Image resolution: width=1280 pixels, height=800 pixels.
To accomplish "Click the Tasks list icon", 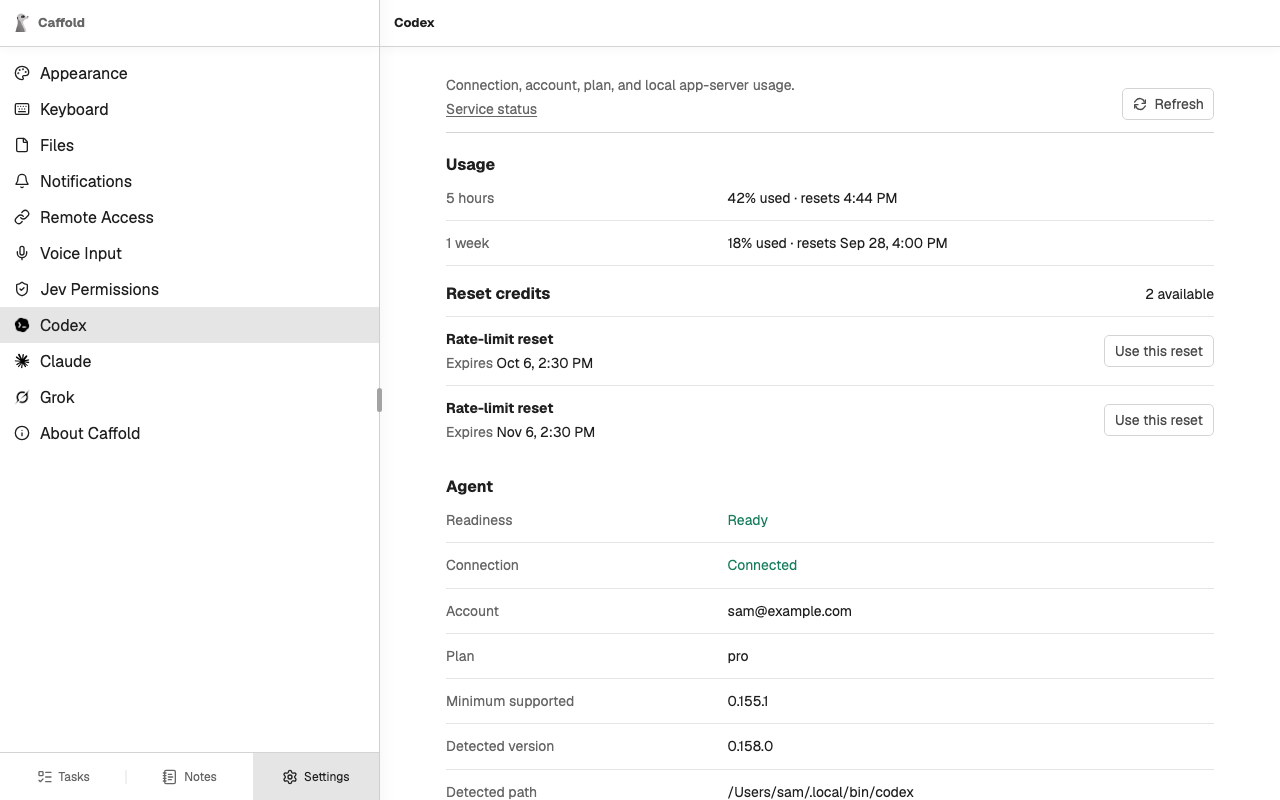I will 45,777.
